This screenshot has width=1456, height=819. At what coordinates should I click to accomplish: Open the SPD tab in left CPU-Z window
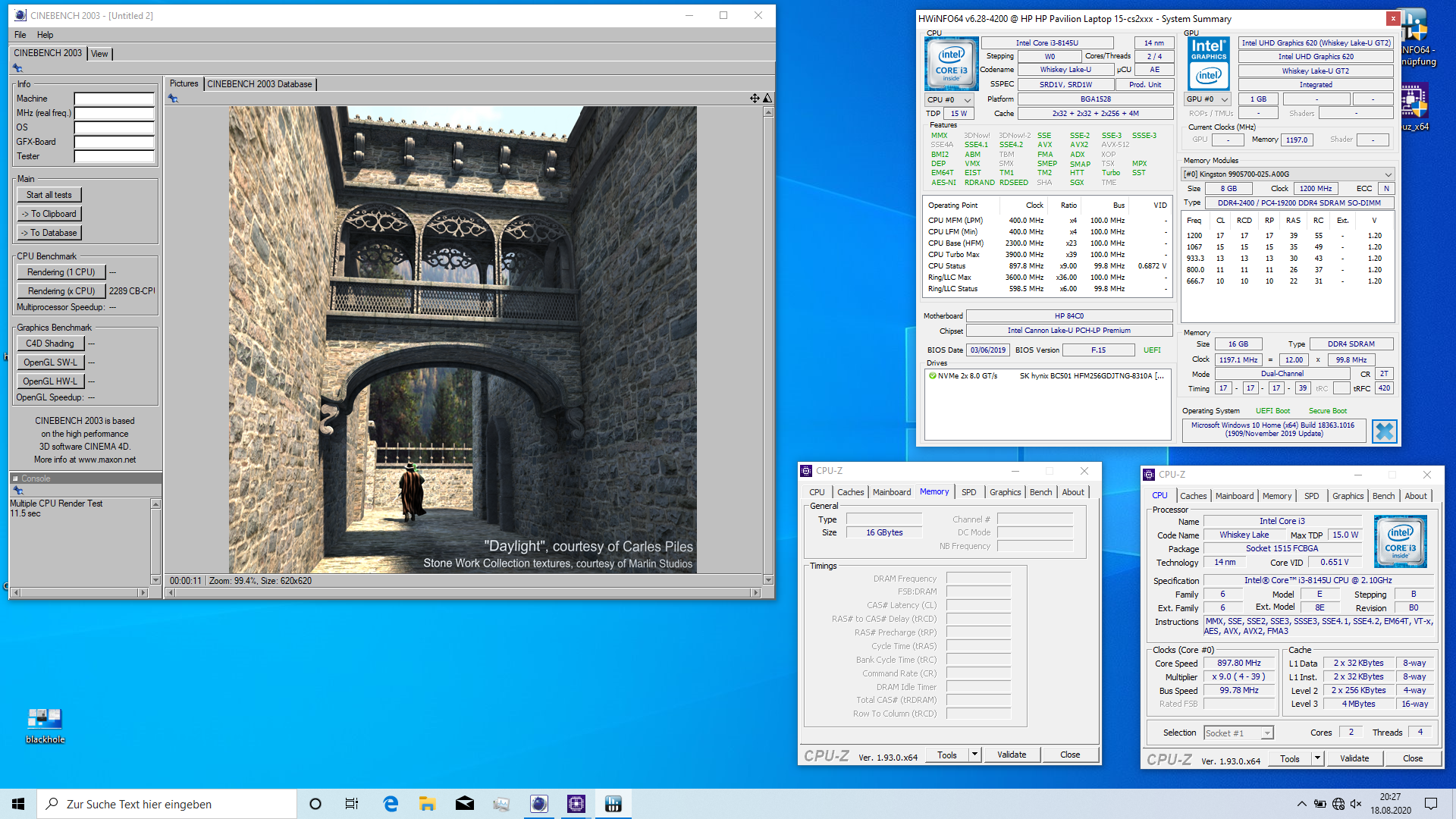(968, 492)
